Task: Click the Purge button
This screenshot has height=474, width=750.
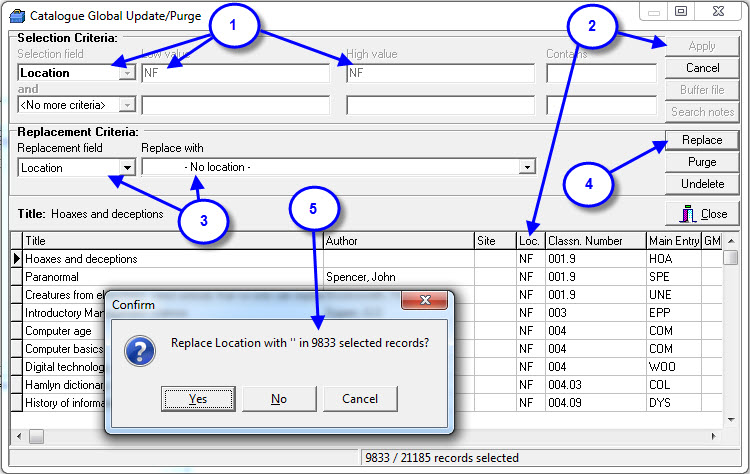Action: pyautogui.click(x=702, y=162)
